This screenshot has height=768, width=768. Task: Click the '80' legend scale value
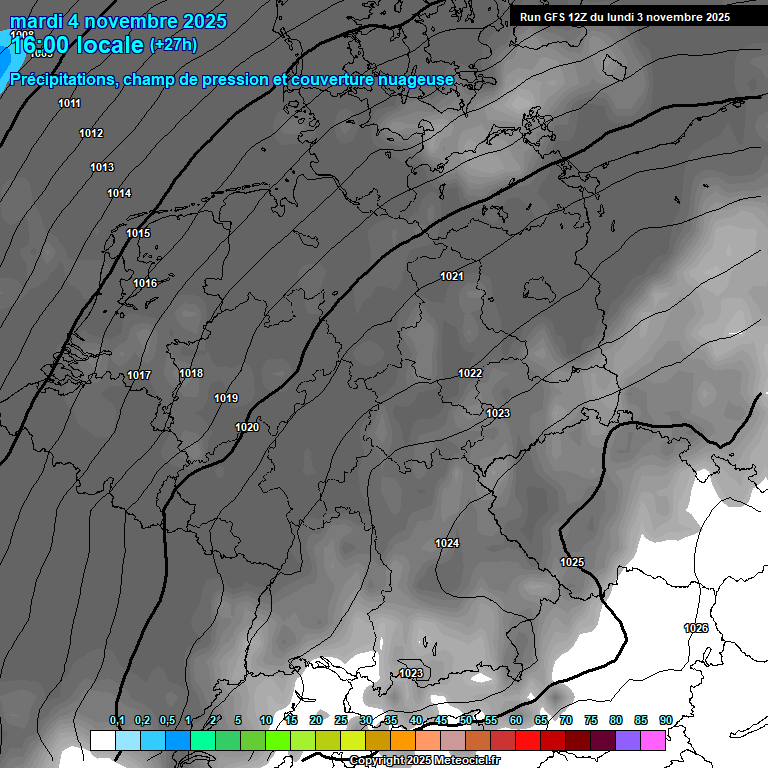pos(616,720)
